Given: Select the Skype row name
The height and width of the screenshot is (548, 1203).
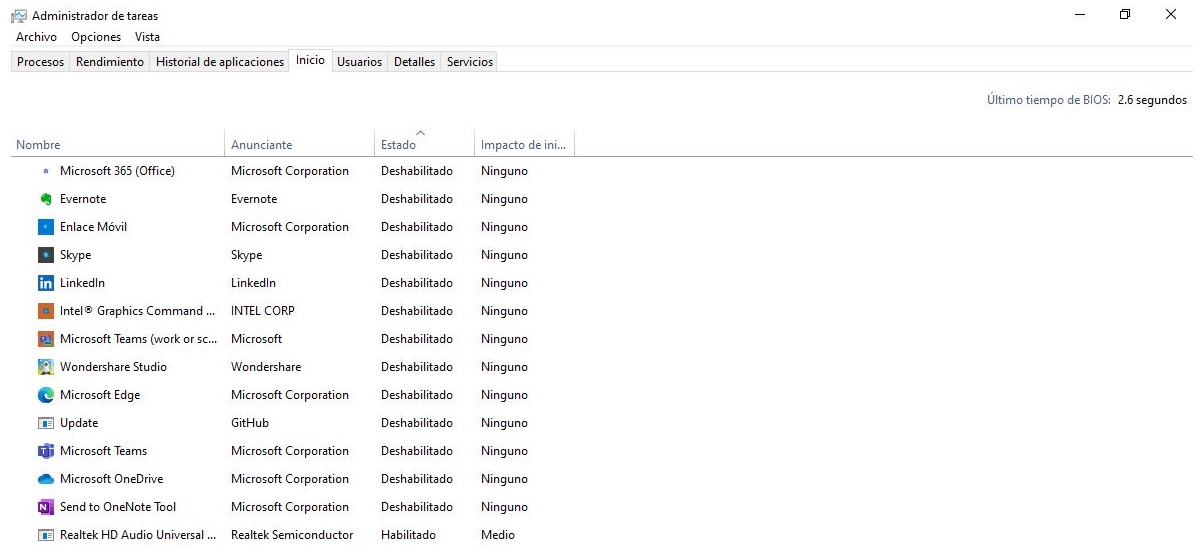Looking at the screenshot, I should (75, 255).
